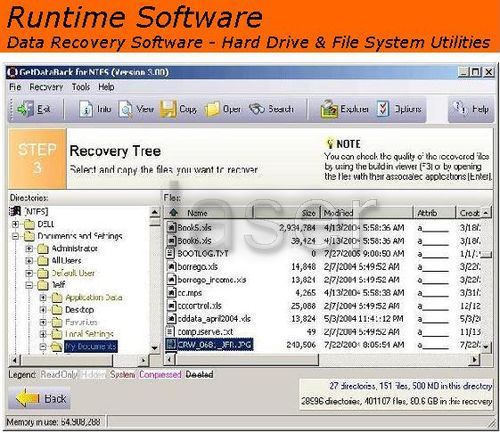Click the Documents and Settings folder icon
This screenshot has height=433, width=500.
tap(29, 236)
